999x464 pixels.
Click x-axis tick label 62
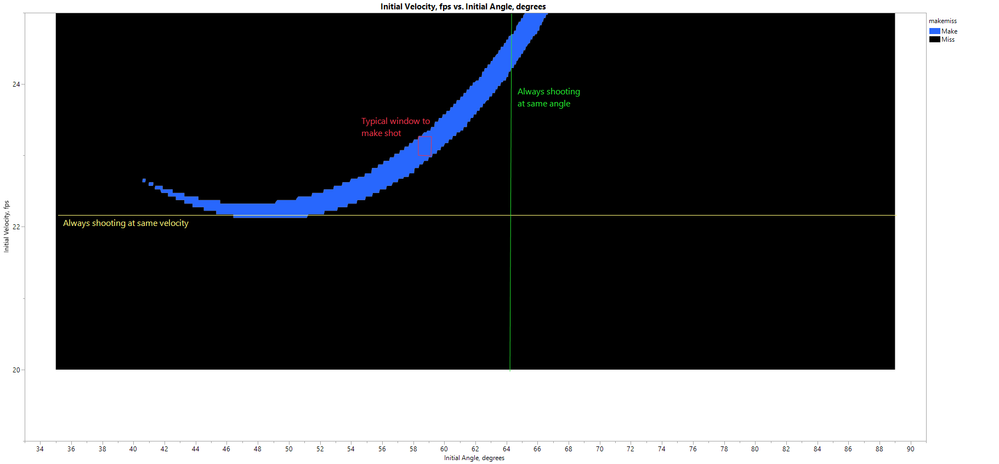click(475, 448)
